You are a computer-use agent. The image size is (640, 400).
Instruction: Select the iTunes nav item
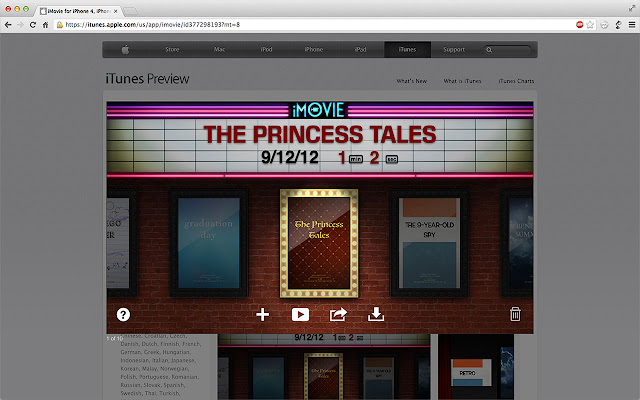coord(407,49)
